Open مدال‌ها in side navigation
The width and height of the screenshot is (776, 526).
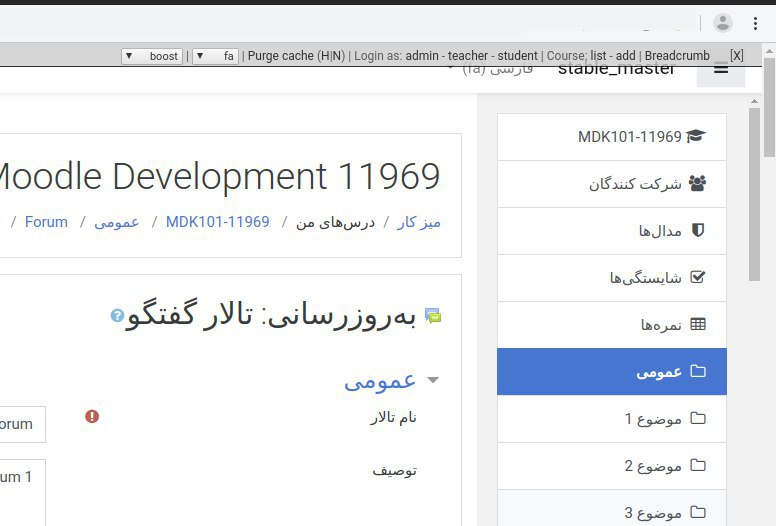[612, 231]
